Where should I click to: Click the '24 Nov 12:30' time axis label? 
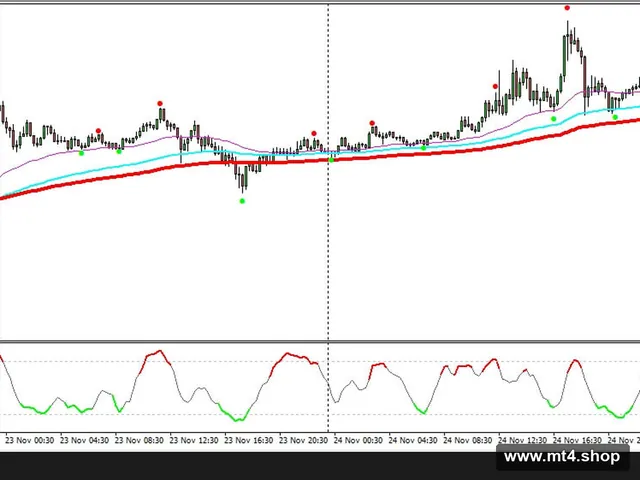pos(522,441)
